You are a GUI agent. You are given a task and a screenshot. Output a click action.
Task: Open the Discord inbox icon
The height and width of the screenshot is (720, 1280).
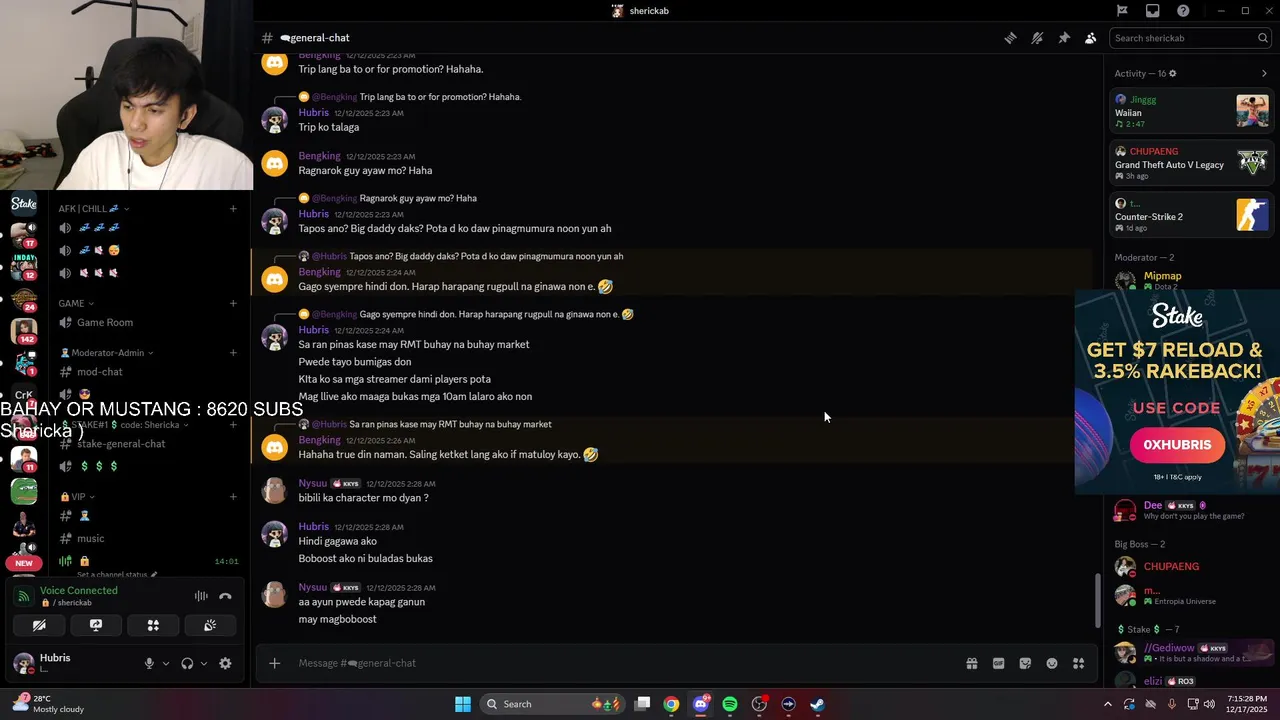click(1153, 11)
